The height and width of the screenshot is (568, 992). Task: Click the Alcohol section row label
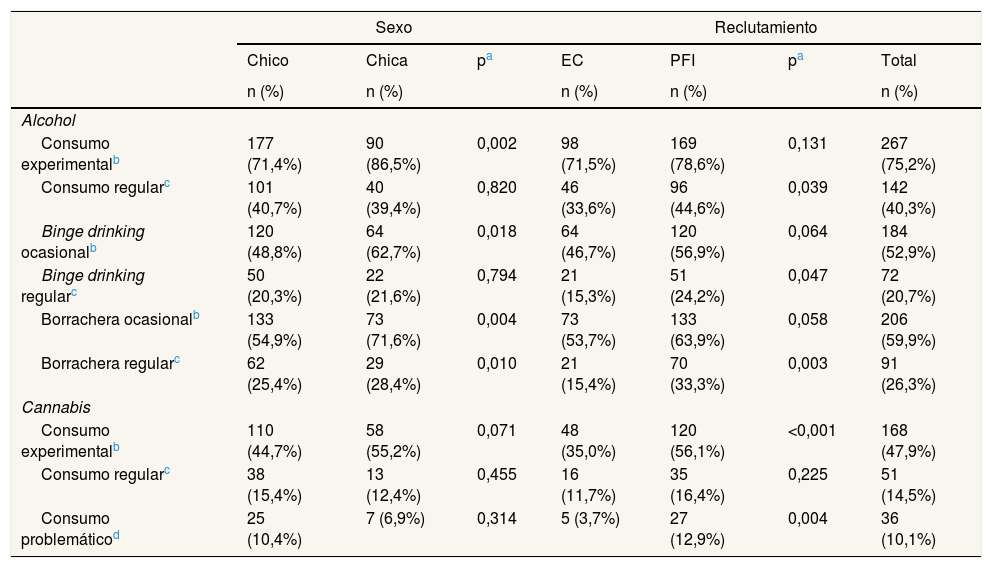[49, 121]
